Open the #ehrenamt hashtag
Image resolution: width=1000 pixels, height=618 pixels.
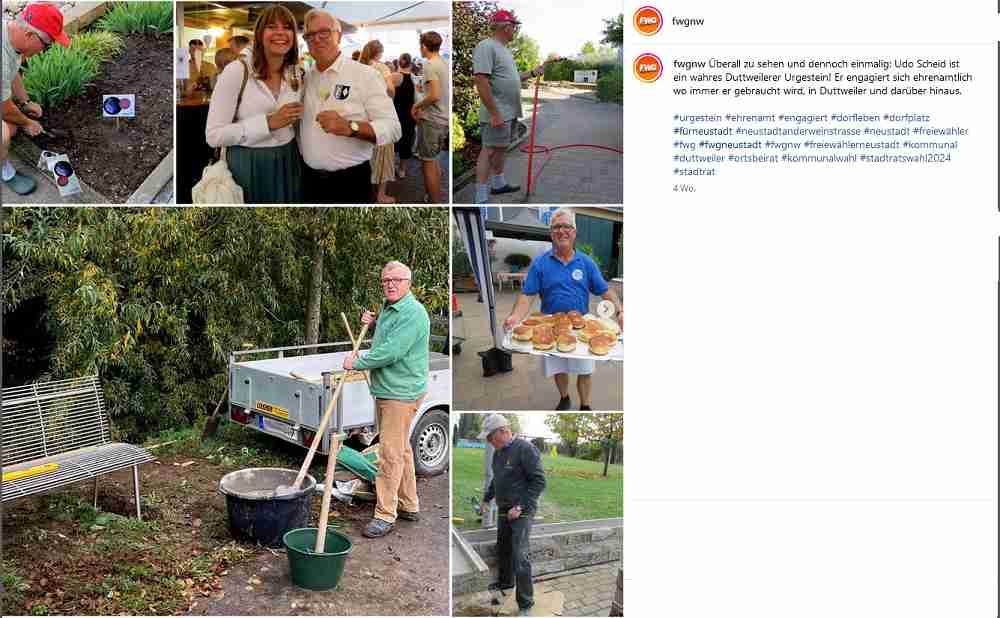(750, 118)
